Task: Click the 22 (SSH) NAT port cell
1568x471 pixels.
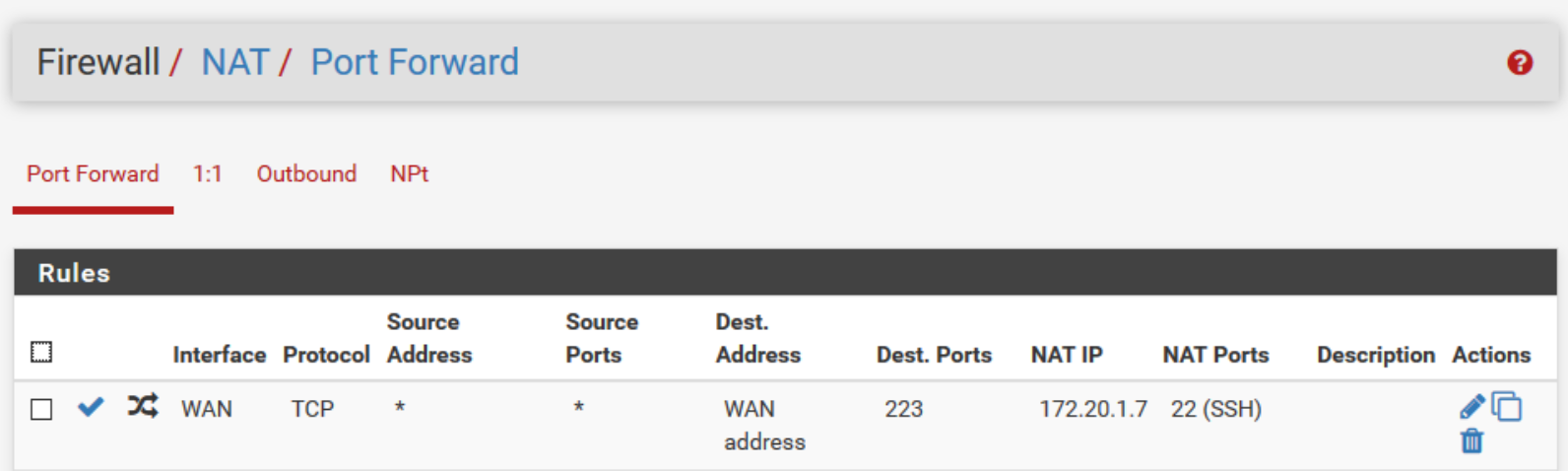Action: click(x=1215, y=409)
